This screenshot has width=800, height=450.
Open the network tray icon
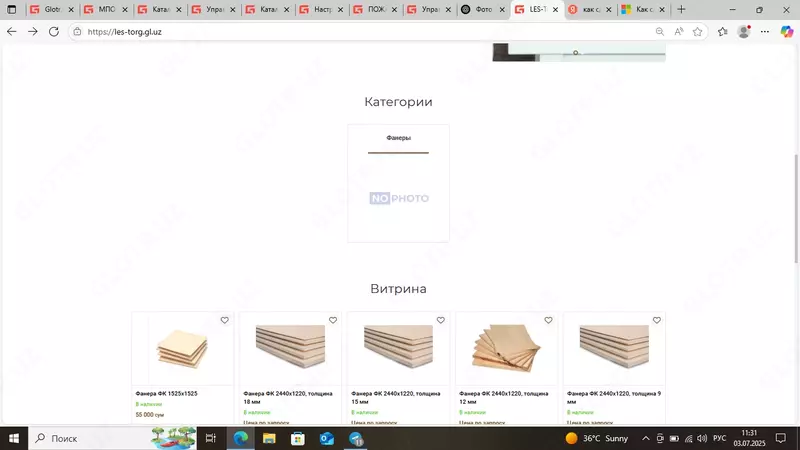tap(688, 438)
